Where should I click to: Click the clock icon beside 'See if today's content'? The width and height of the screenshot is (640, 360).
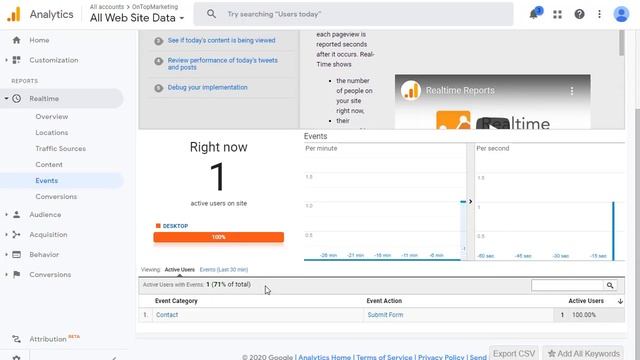[x=159, y=41]
